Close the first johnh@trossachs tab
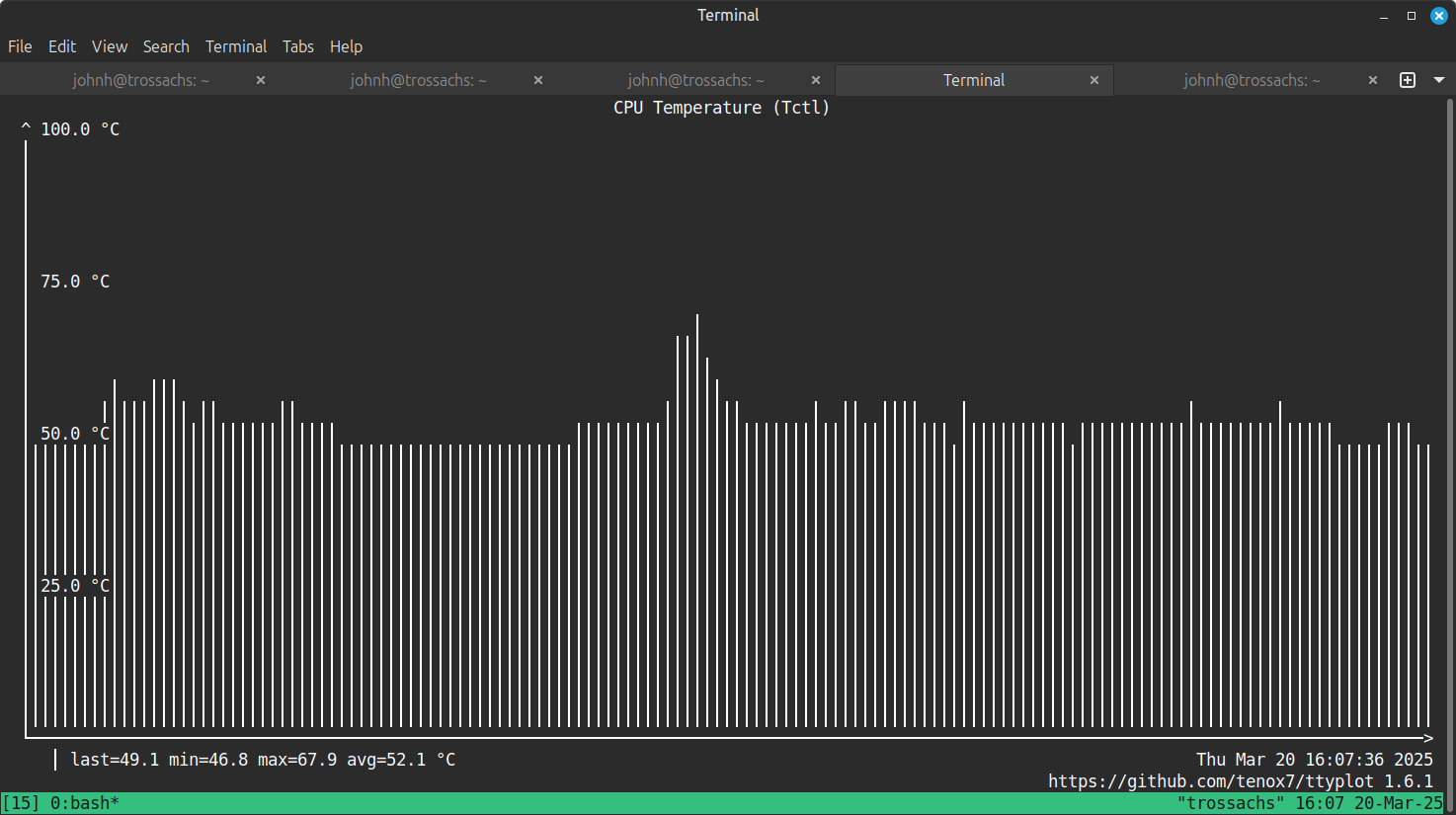 [x=259, y=80]
